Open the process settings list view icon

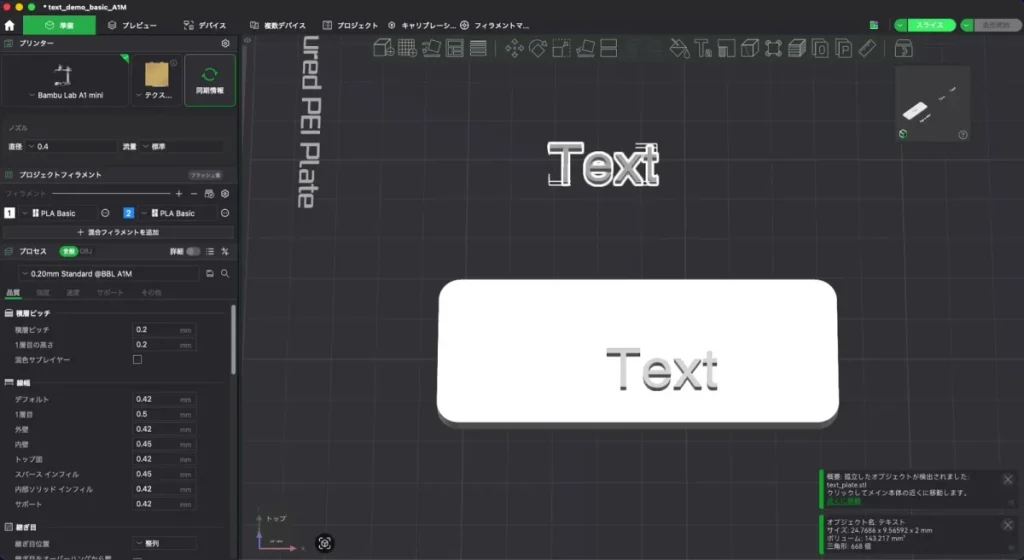[x=210, y=251]
